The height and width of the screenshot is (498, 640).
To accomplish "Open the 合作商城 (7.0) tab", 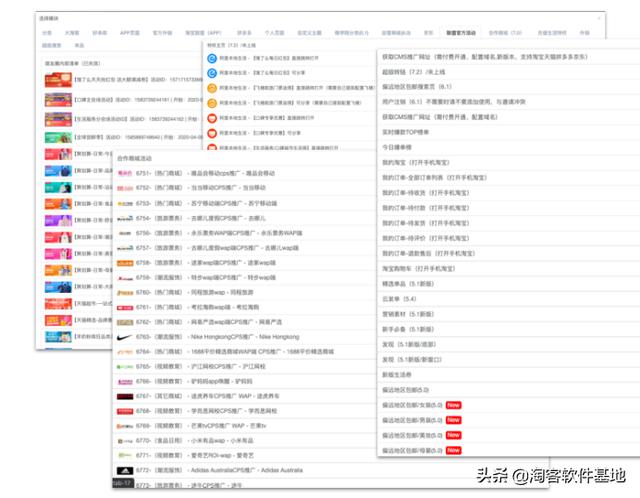I will [x=505, y=33].
